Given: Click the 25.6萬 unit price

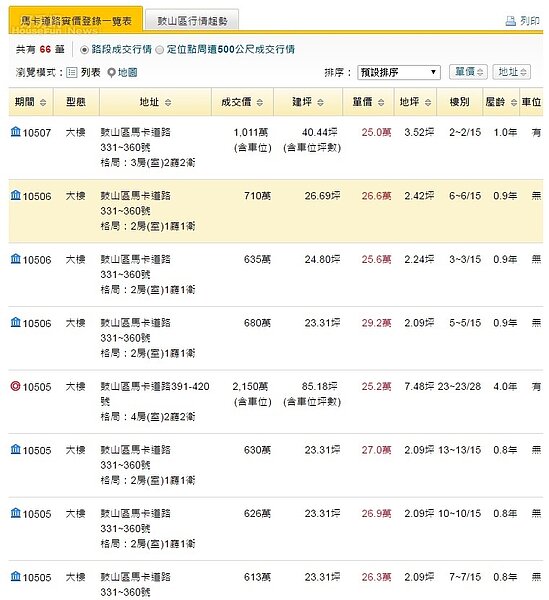Looking at the screenshot, I should tap(376, 259).
